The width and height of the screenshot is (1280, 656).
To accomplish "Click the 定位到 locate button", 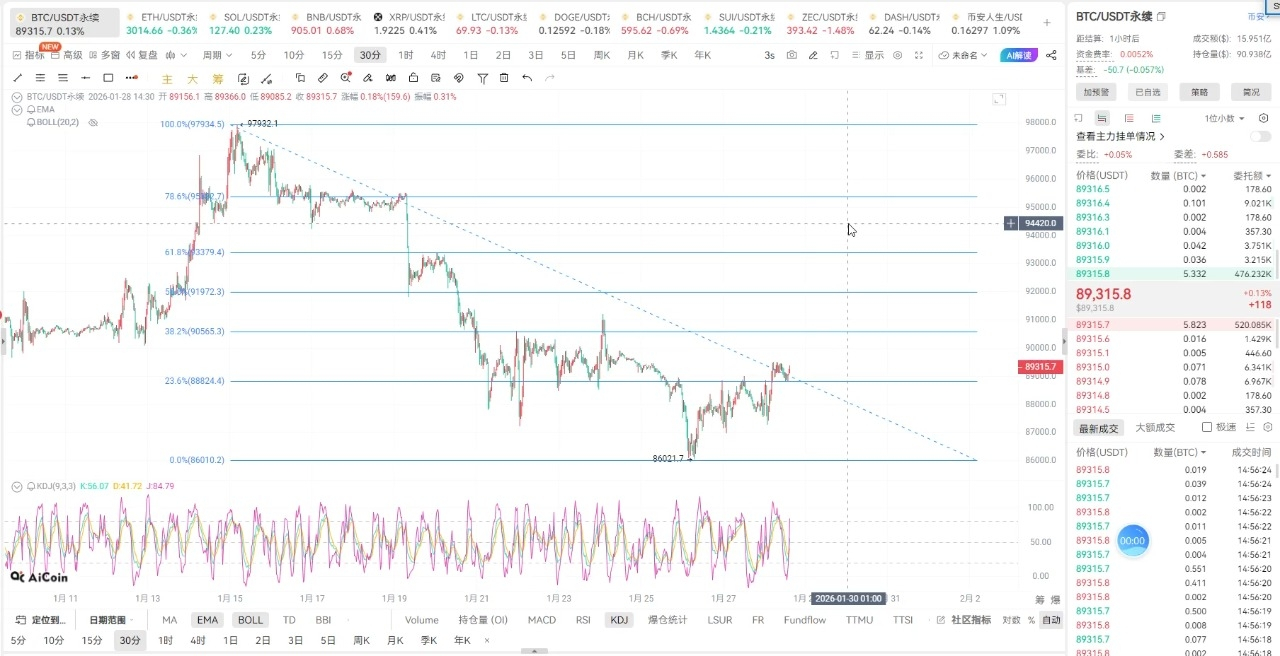I will (x=41, y=620).
